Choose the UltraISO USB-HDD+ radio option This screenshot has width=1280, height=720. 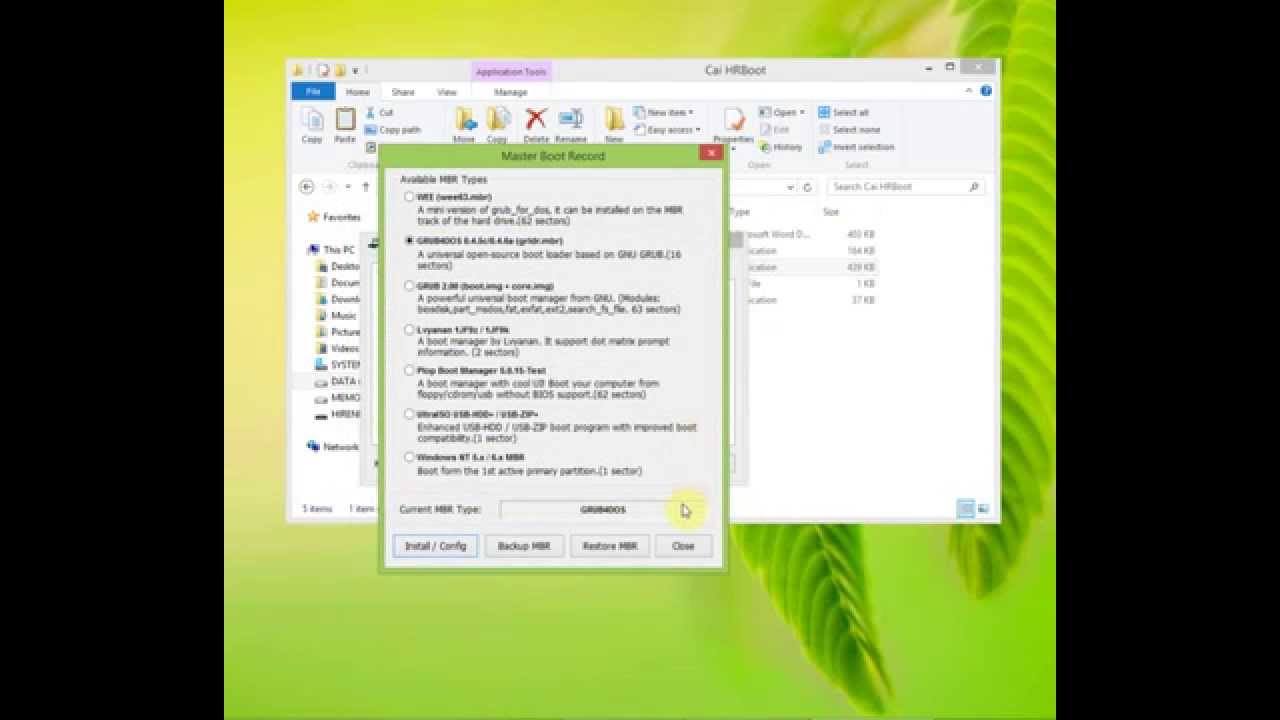click(x=409, y=414)
